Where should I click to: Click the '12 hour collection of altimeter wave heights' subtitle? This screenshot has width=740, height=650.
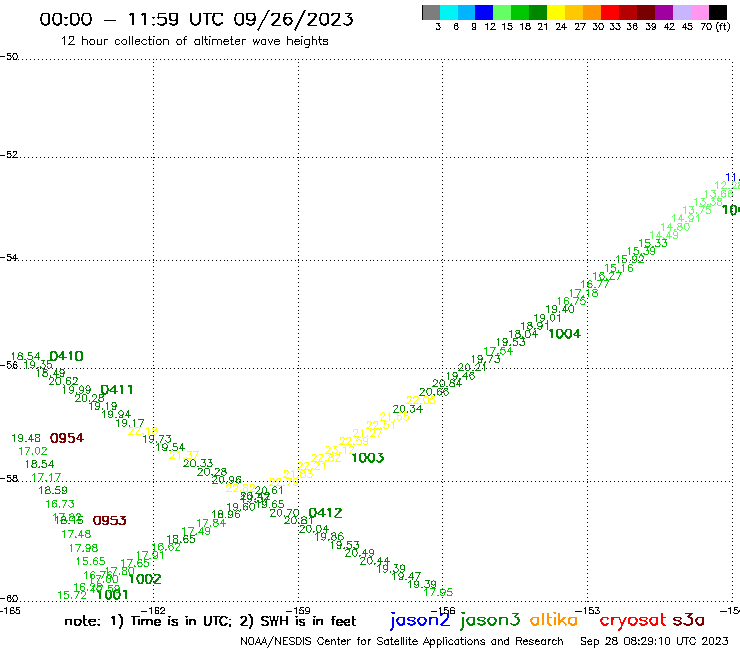pos(195,41)
